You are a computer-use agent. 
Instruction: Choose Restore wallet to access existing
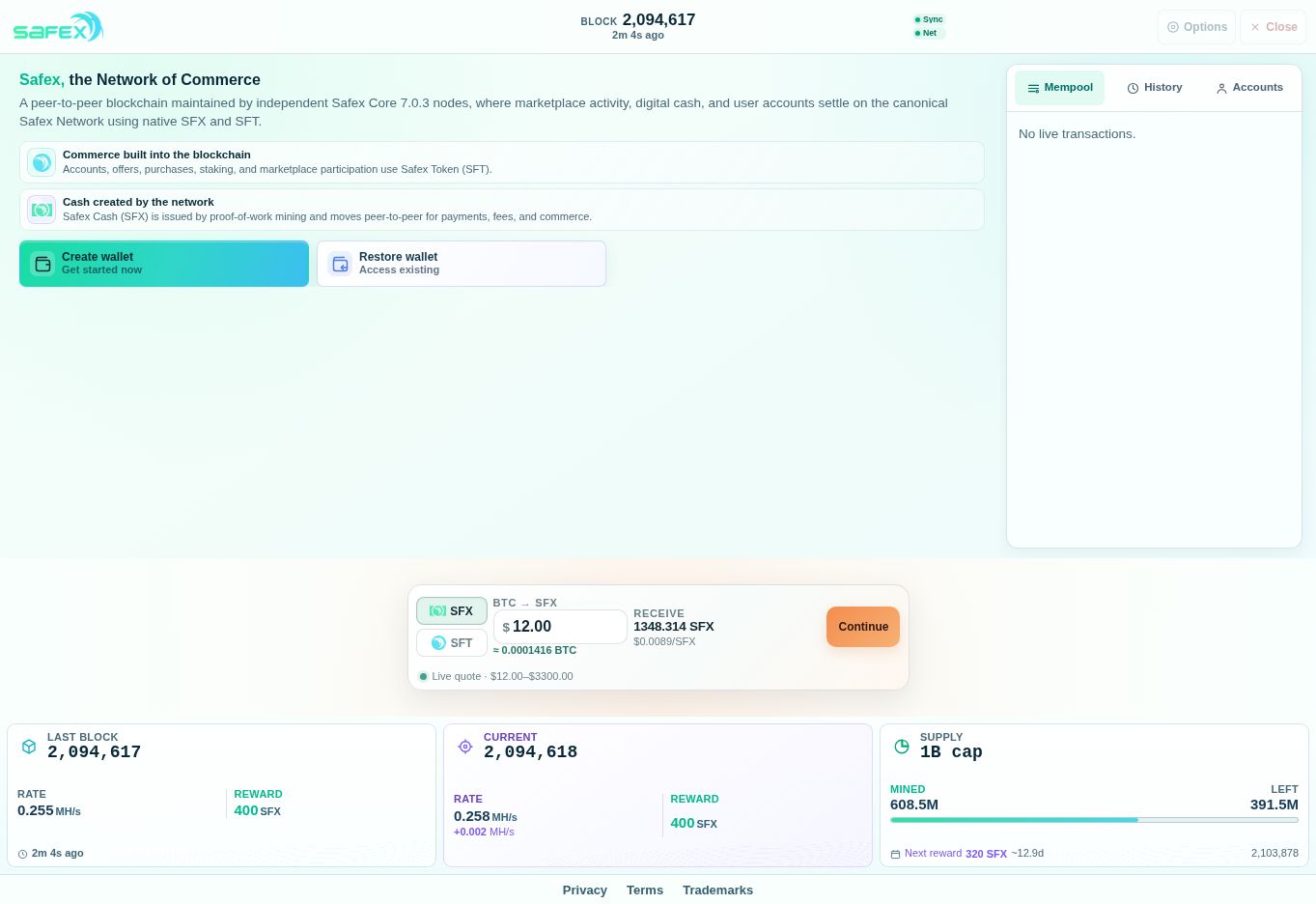pos(462,264)
